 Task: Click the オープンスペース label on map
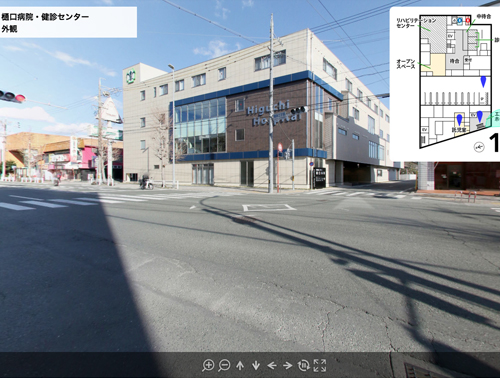point(406,64)
